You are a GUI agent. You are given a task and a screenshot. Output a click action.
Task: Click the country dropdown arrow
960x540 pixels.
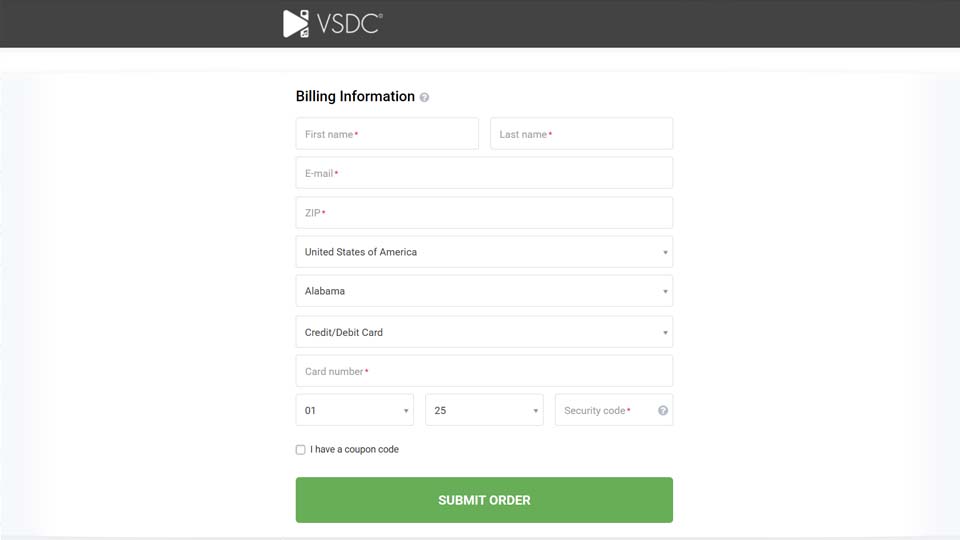[x=665, y=252]
